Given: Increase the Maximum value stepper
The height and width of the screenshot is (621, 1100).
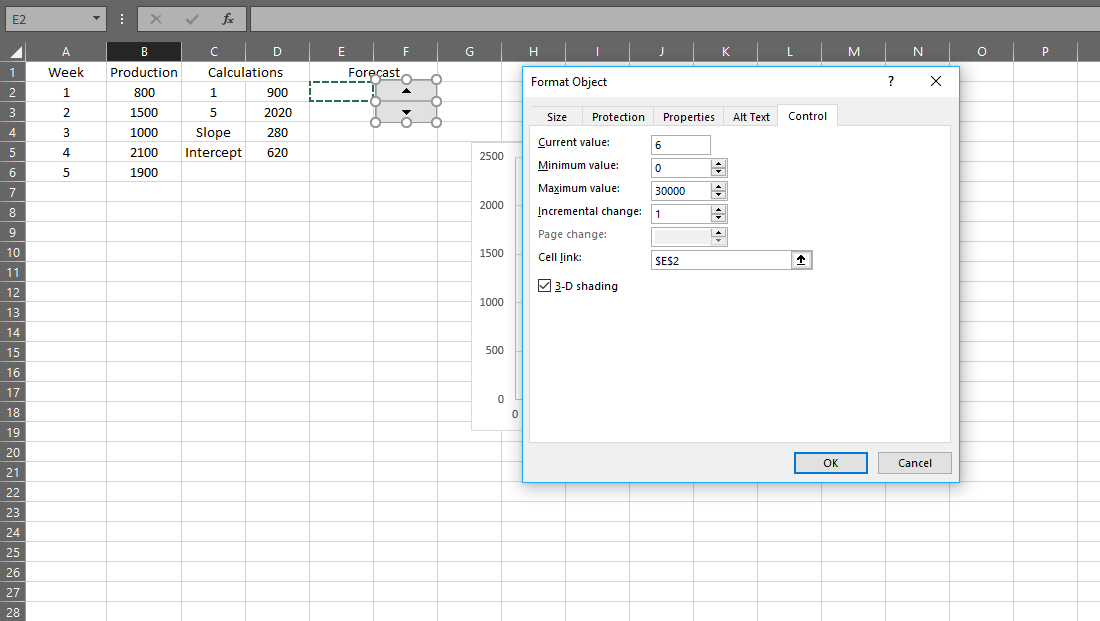Looking at the screenshot, I should coord(718,187).
